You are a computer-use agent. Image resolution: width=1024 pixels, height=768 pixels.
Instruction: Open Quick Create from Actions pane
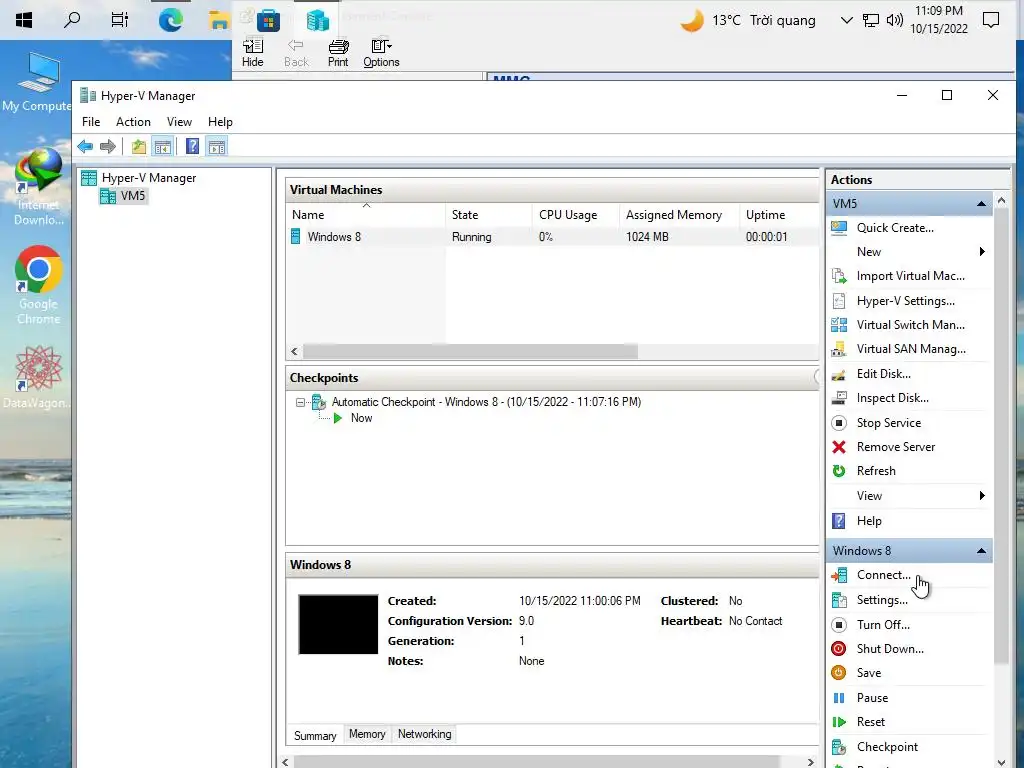tap(895, 228)
